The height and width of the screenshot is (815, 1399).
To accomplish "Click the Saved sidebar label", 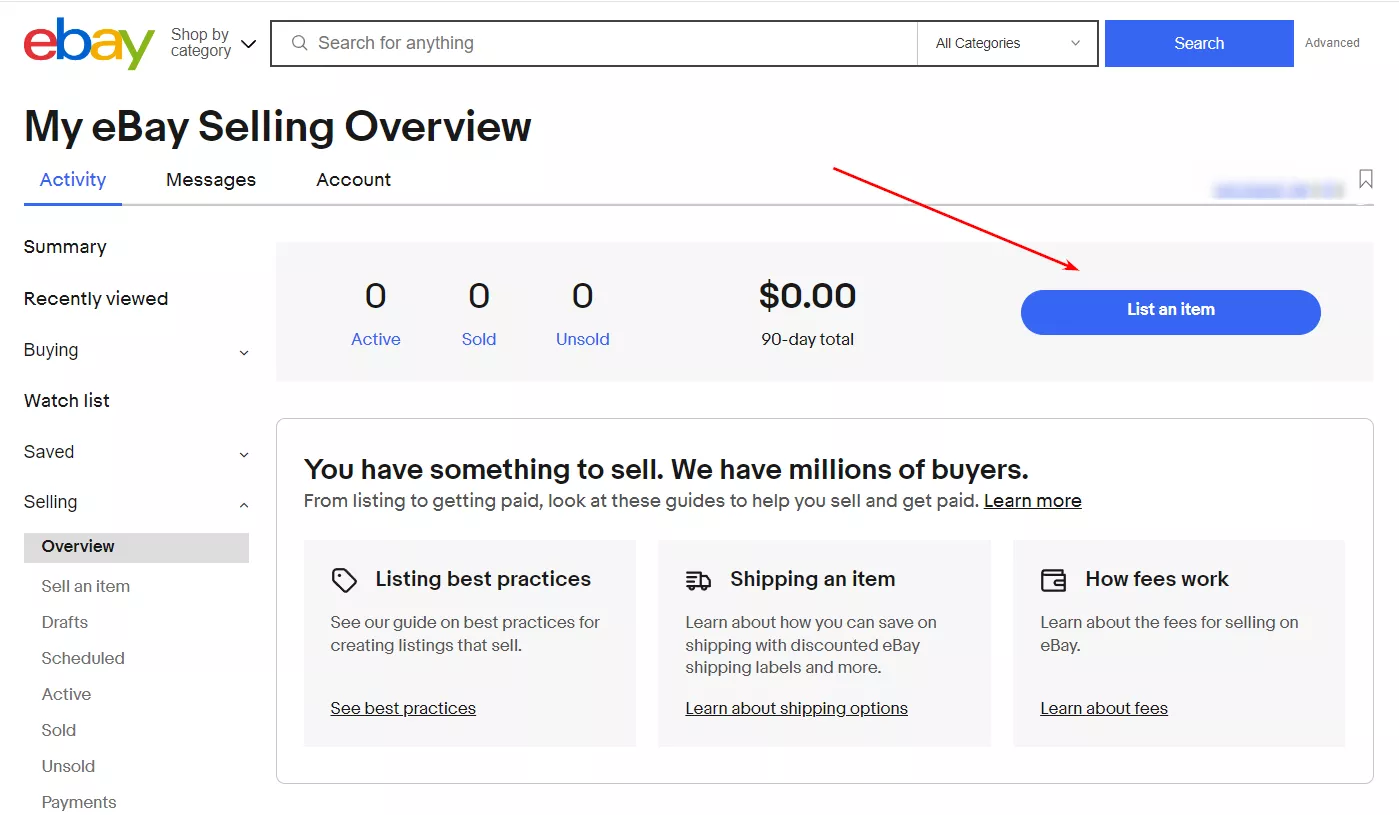I will click(x=49, y=452).
